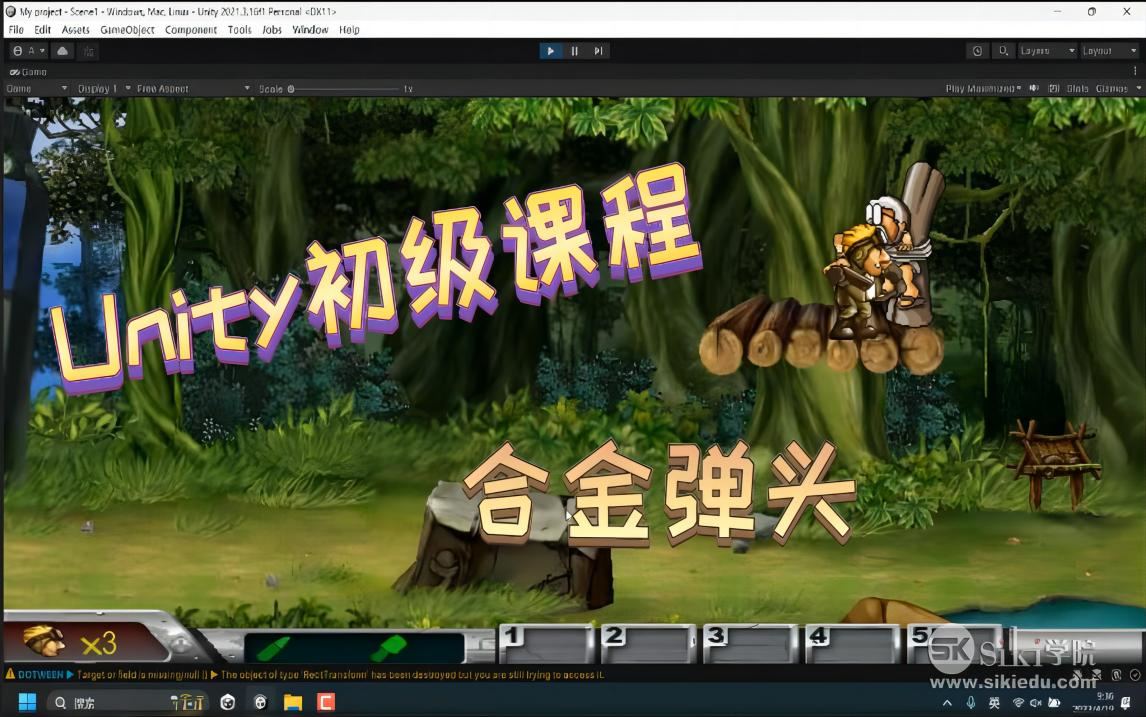Click the version control icon in toolbar
Viewport: 1146px width, 717px height.
(x=88, y=50)
